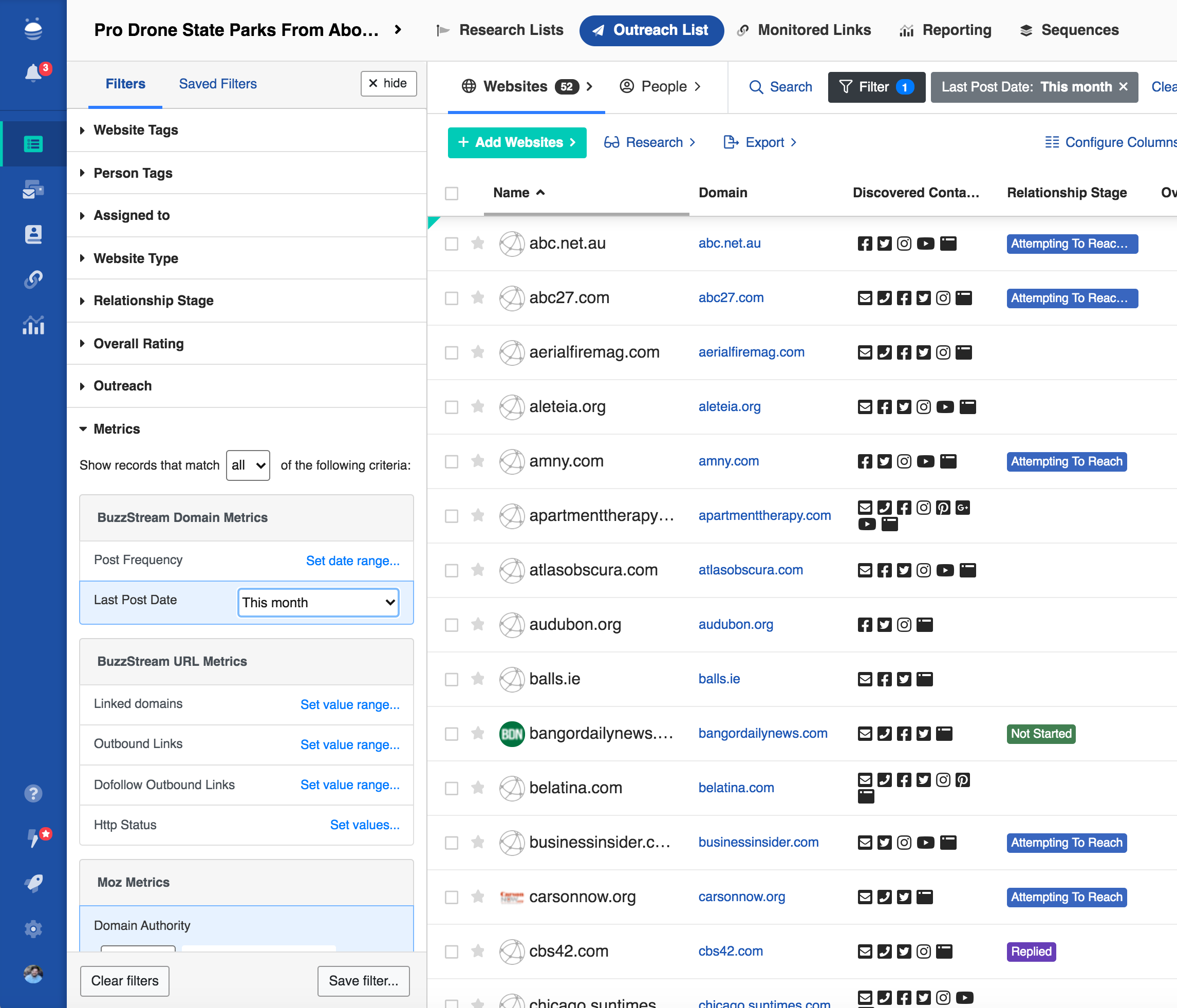Click help question mark icon

pos(33,793)
